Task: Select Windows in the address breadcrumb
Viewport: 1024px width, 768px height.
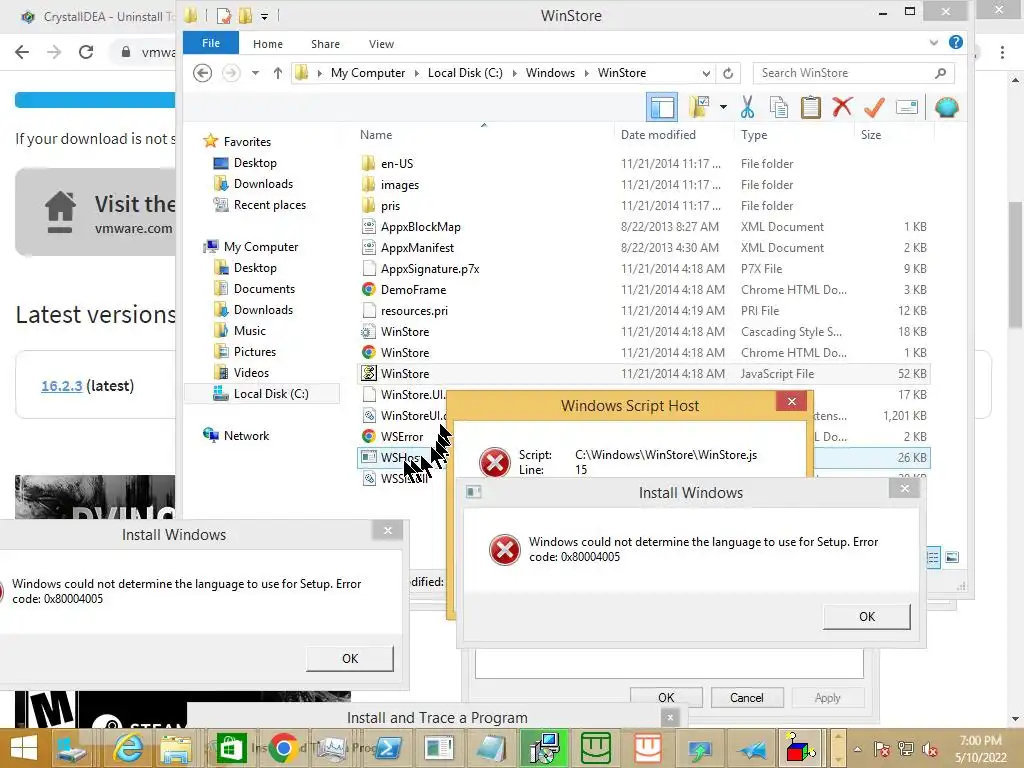Action: [550, 73]
